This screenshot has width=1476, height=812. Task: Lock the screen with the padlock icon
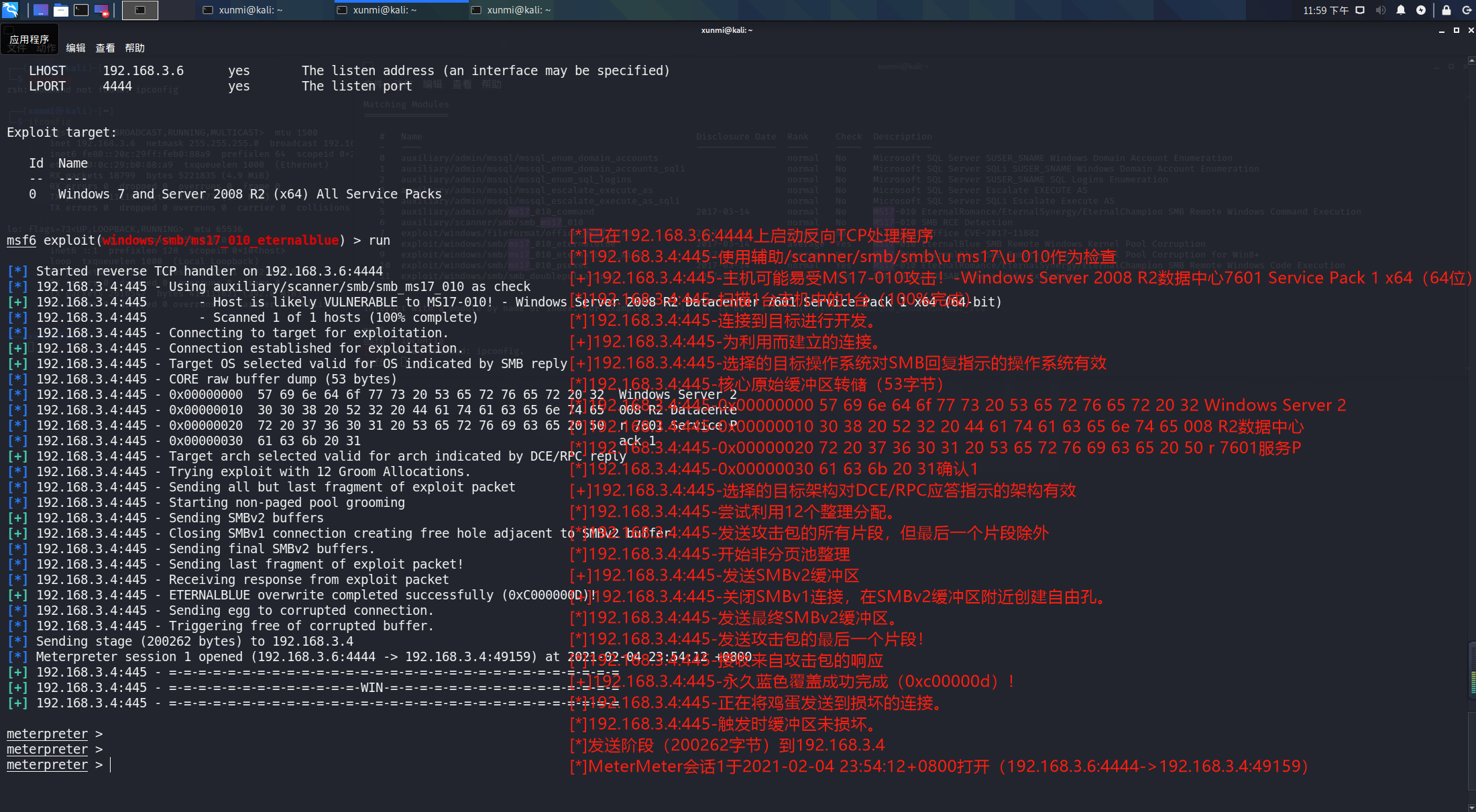click(1445, 10)
